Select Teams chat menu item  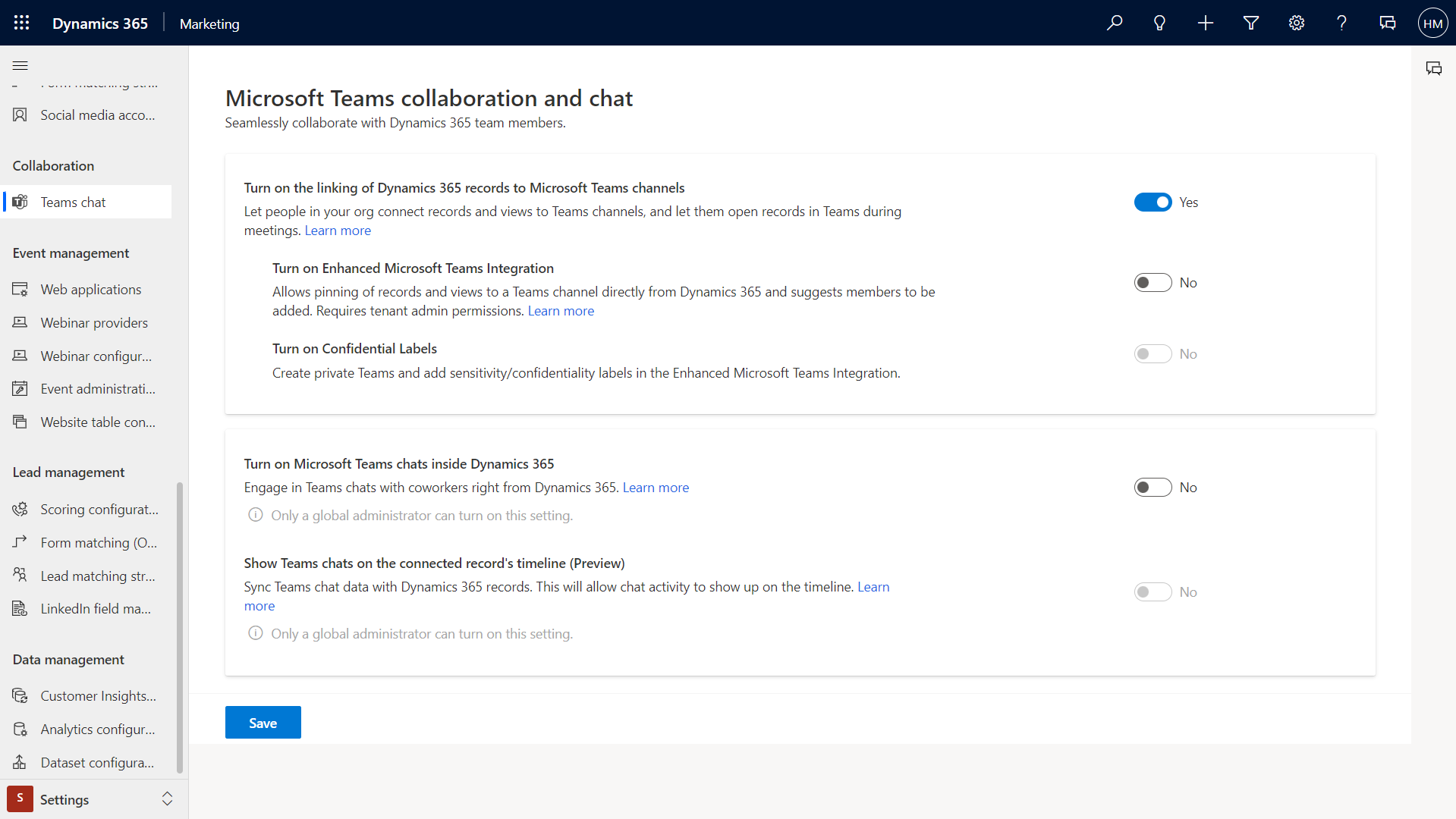pyautogui.click(x=87, y=202)
